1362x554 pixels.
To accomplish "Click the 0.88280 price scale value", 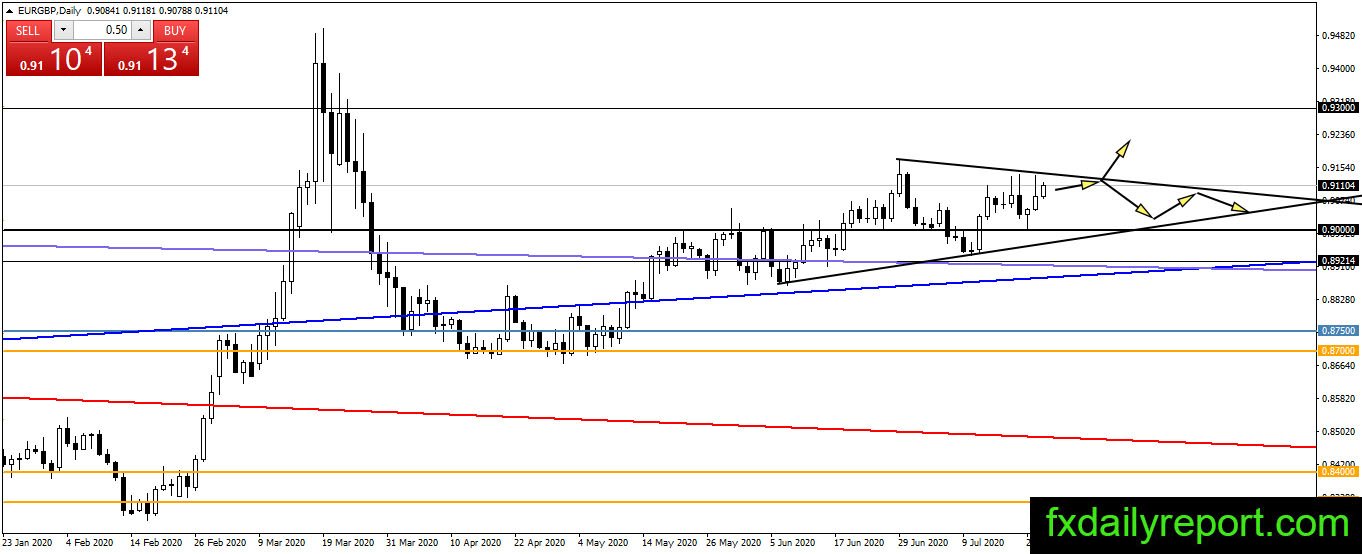I will coord(1338,299).
